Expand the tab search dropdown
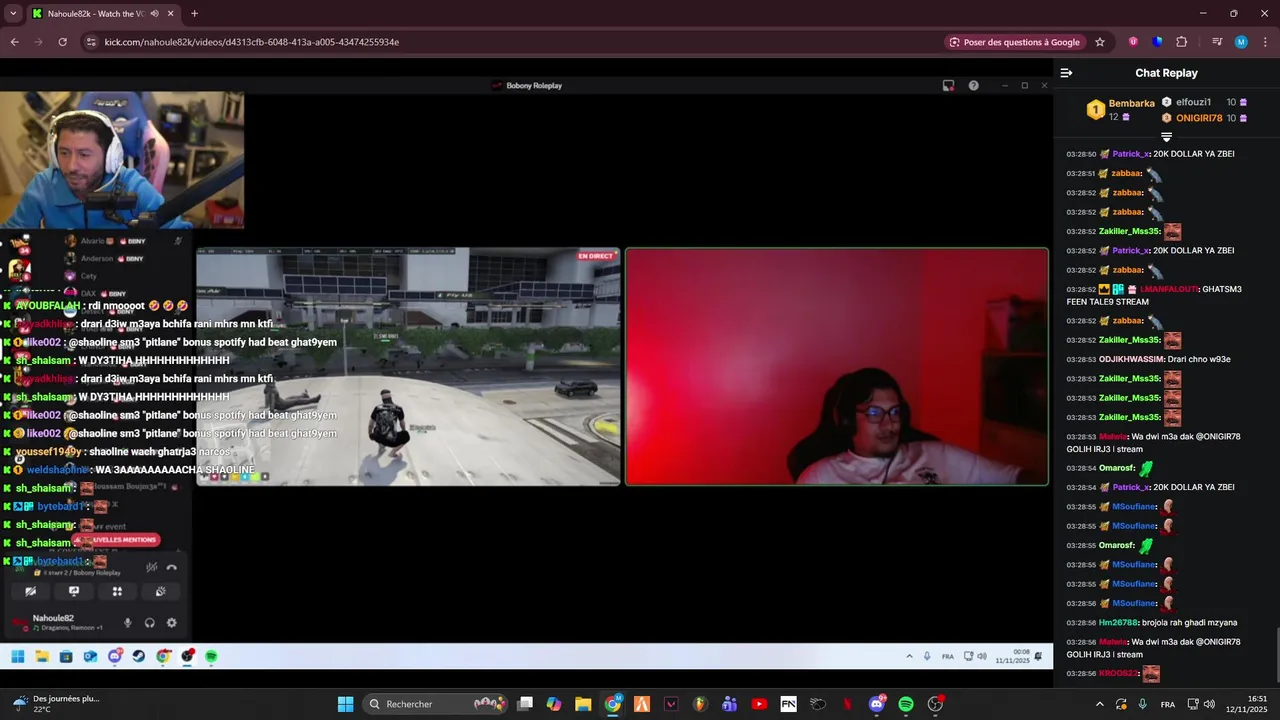Viewport: 1280px width, 720px height. click(13, 14)
